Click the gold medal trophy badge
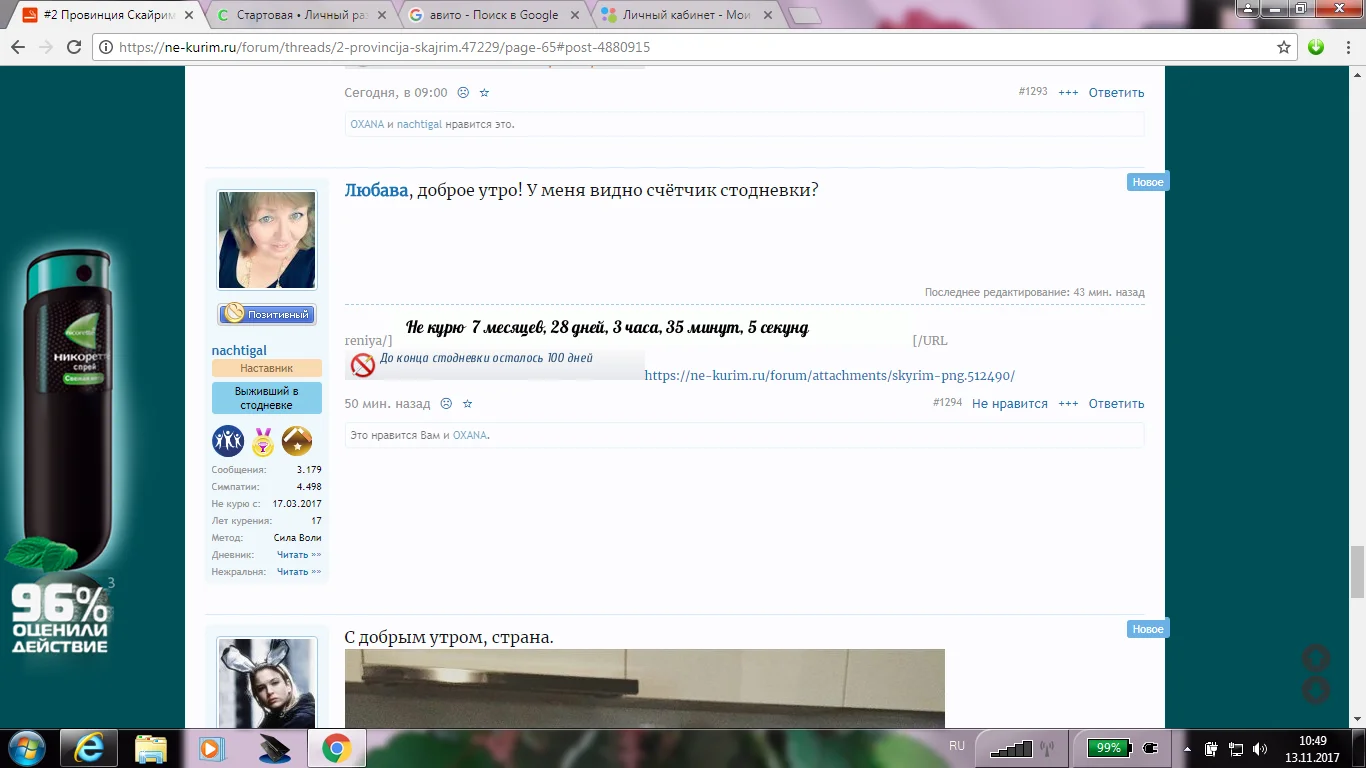The height and width of the screenshot is (768, 1366). pyautogui.click(x=262, y=441)
